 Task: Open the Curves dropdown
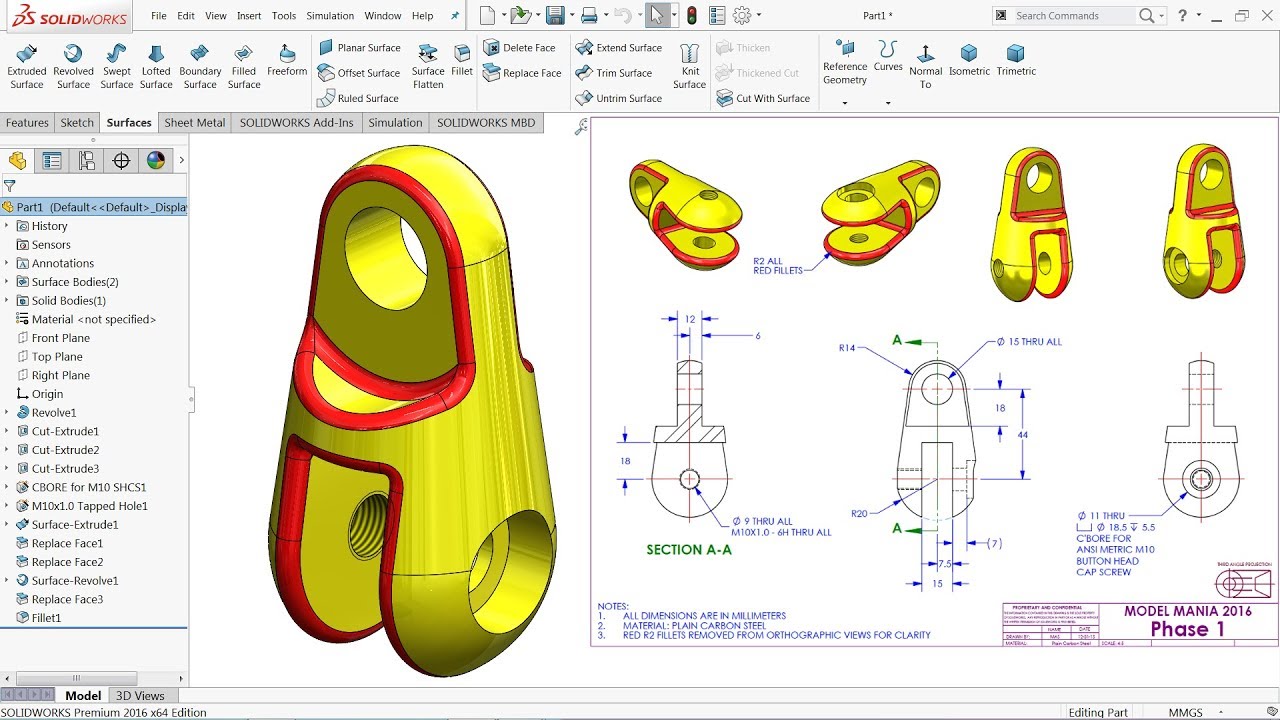tap(888, 102)
